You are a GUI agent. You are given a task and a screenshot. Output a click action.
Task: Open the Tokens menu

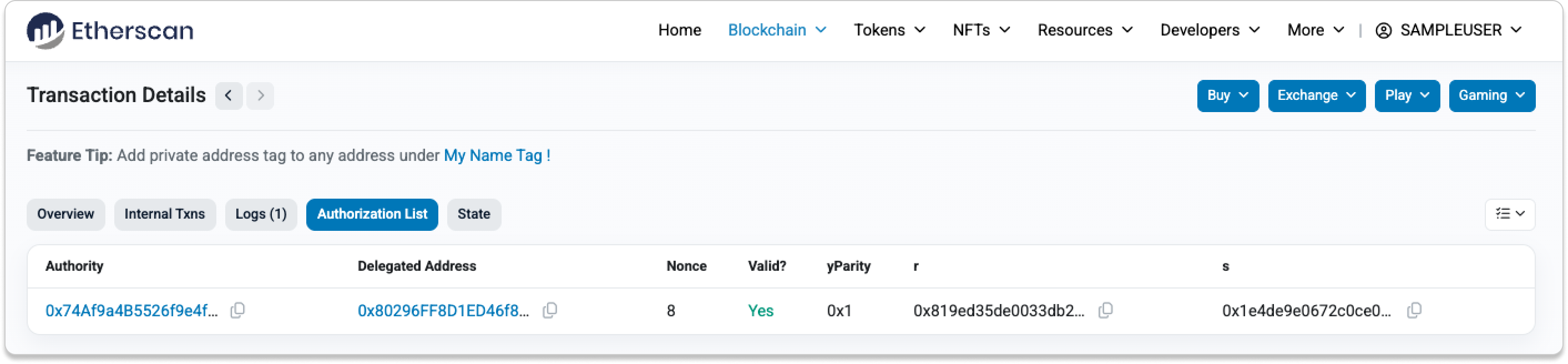coord(889,31)
